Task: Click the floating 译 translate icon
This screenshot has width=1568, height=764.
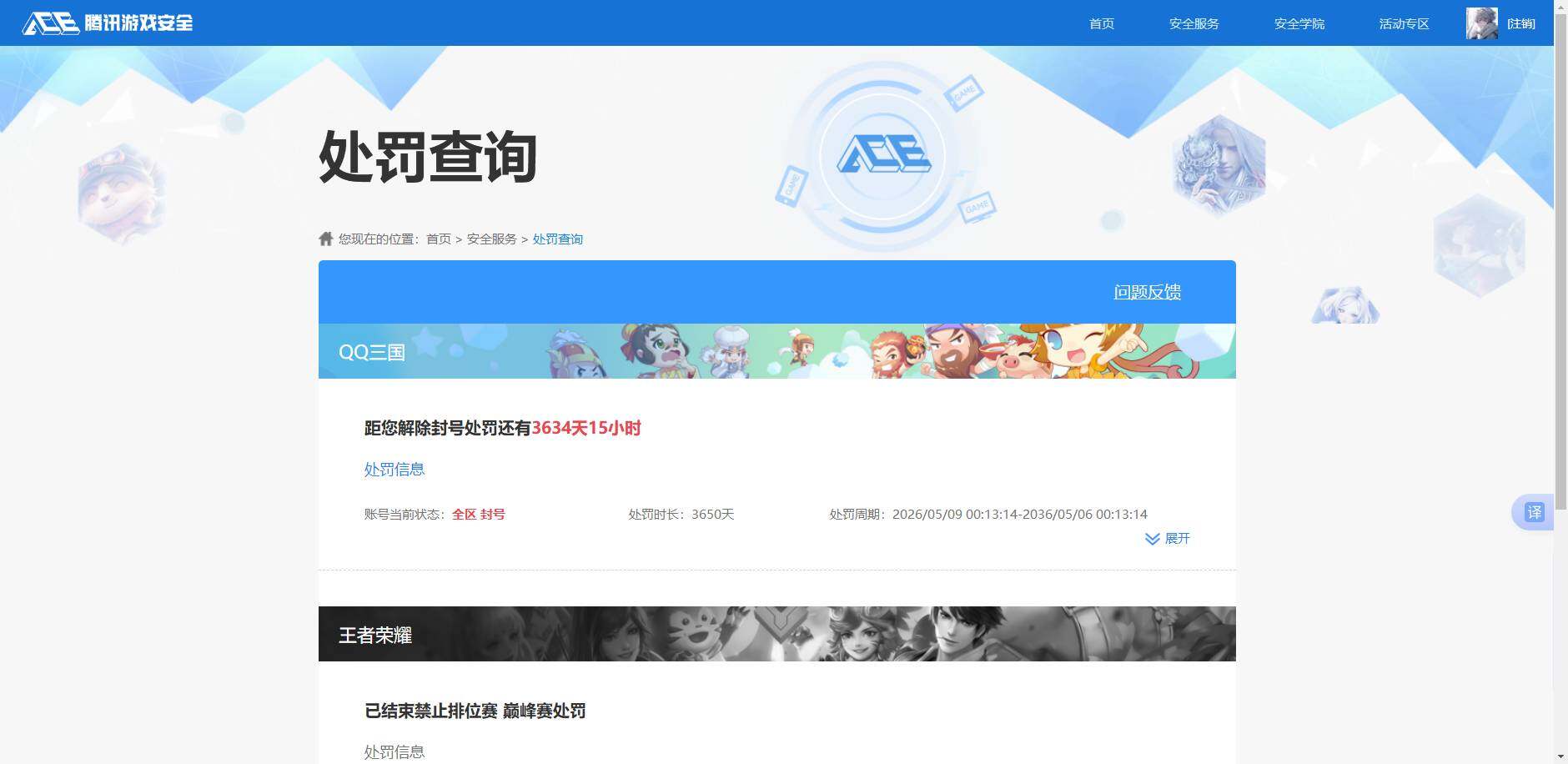Action: (1534, 512)
